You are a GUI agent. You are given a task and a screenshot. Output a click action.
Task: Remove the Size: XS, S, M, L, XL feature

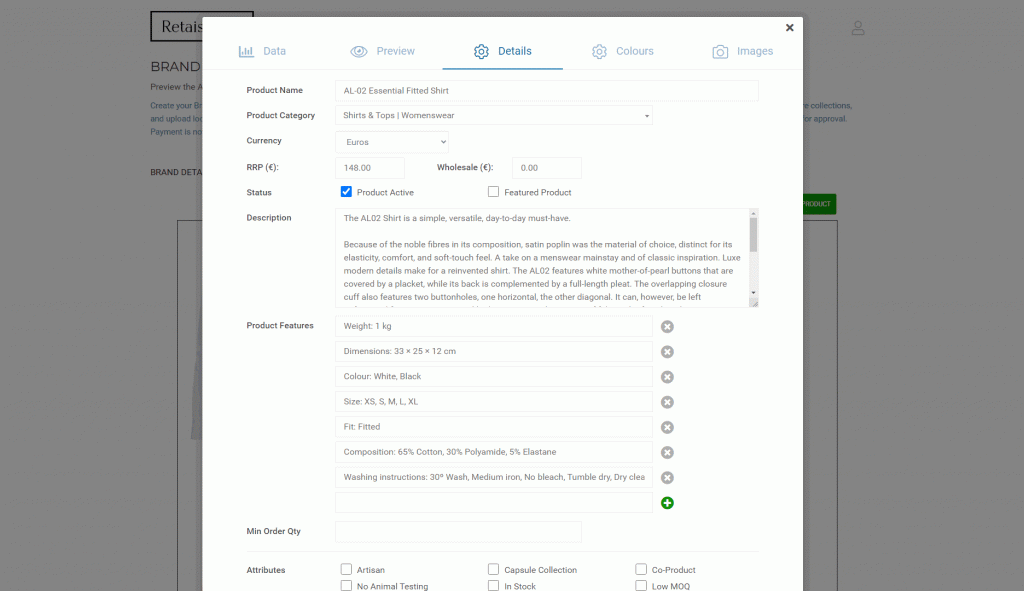point(667,402)
